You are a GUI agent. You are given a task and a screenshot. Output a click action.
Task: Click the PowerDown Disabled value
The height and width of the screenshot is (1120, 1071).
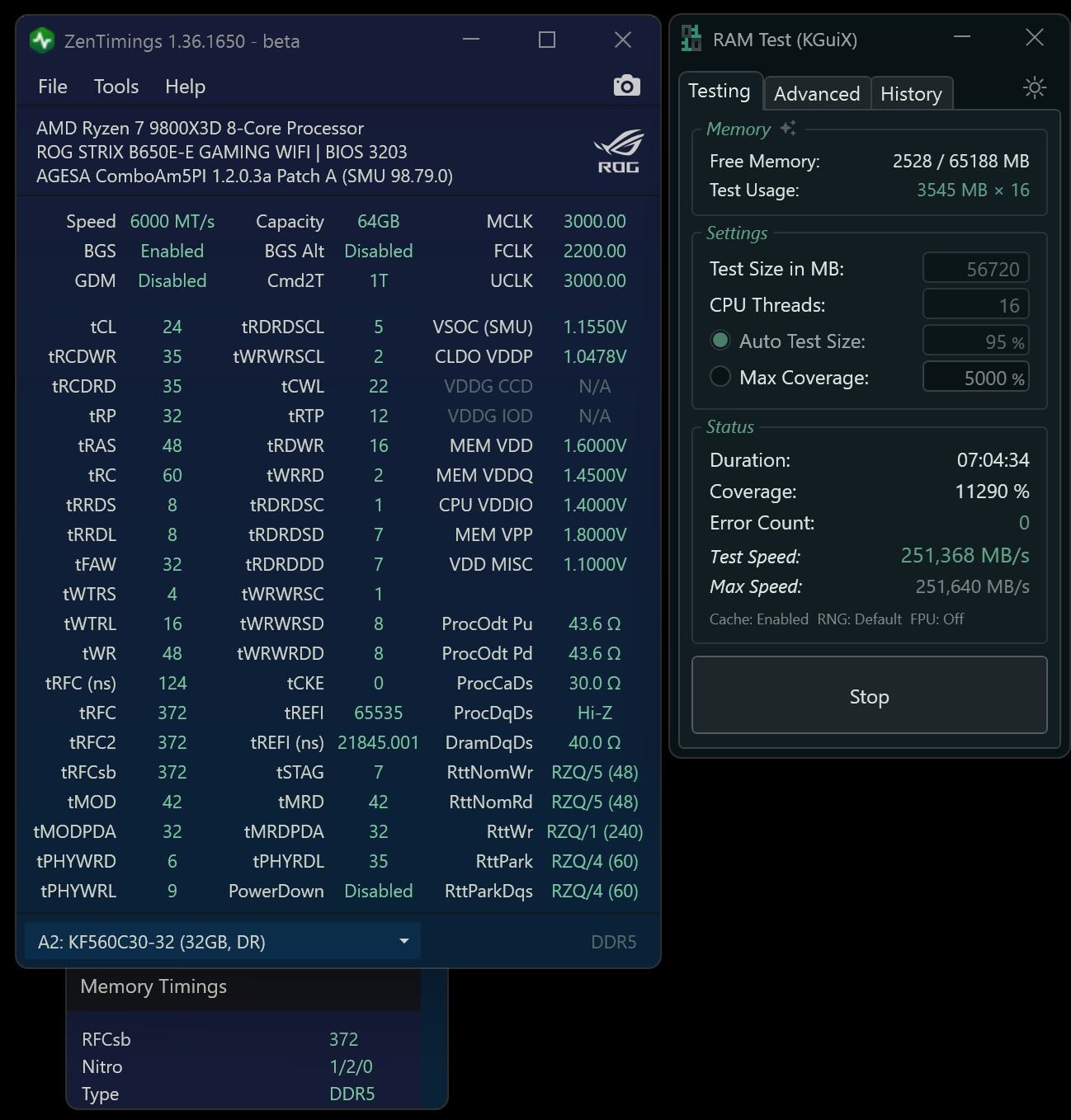click(378, 891)
